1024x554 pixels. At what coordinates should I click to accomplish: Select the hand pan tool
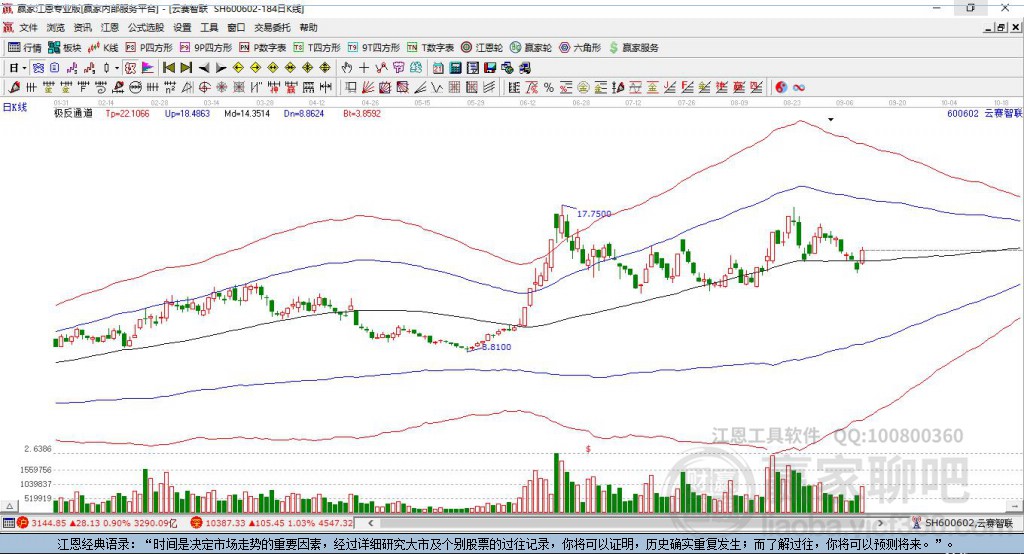pos(346,68)
